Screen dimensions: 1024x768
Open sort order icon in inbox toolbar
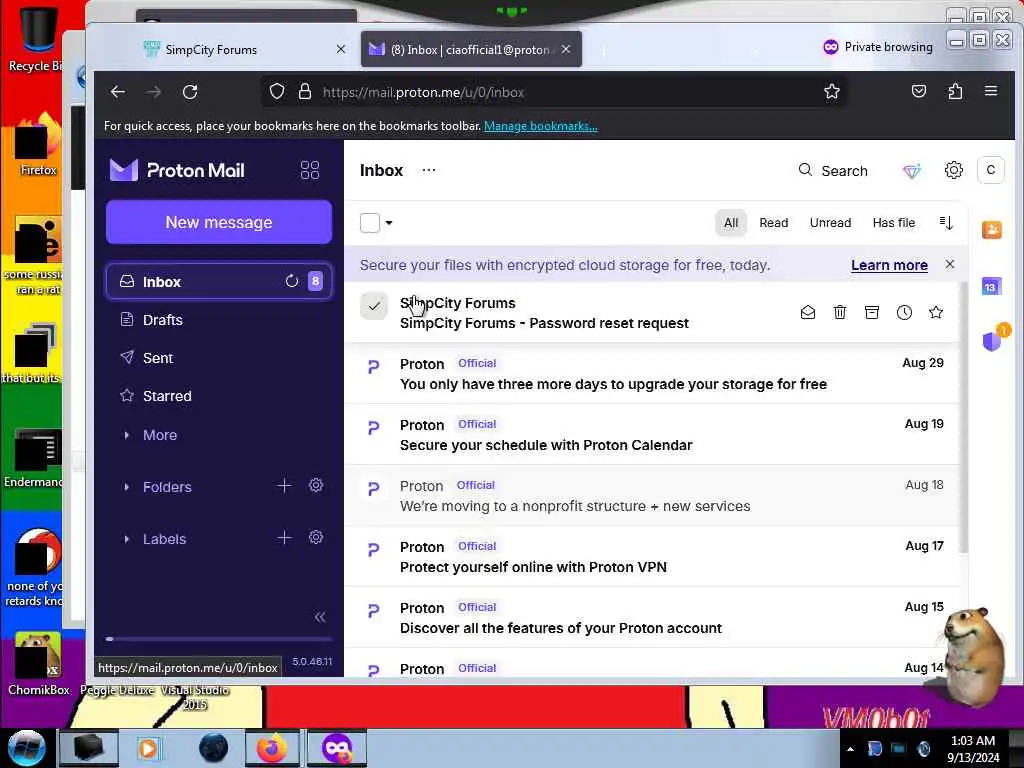click(x=946, y=223)
